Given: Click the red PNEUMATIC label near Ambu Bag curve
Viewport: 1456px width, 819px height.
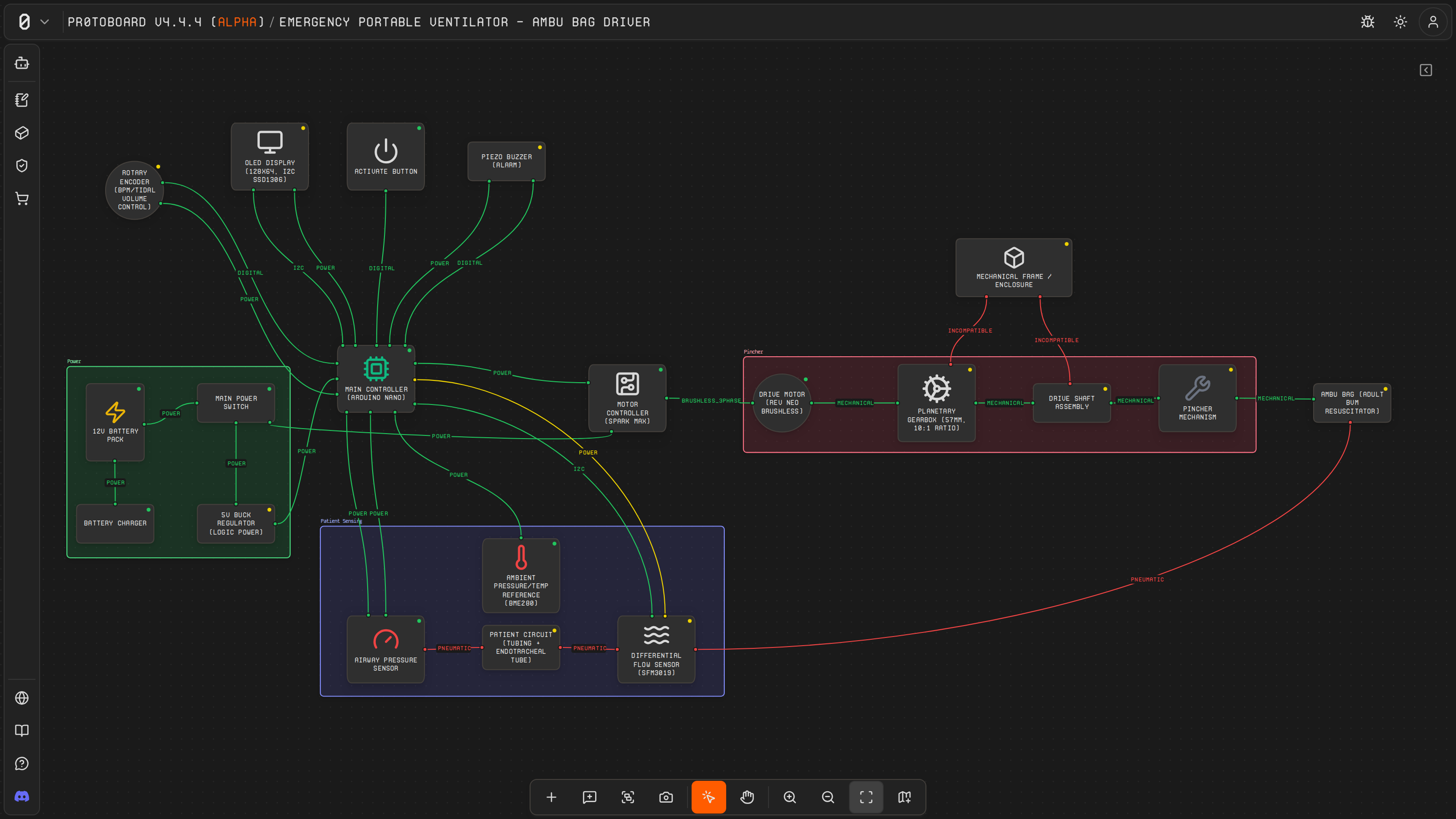Looking at the screenshot, I should click(x=1147, y=579).
